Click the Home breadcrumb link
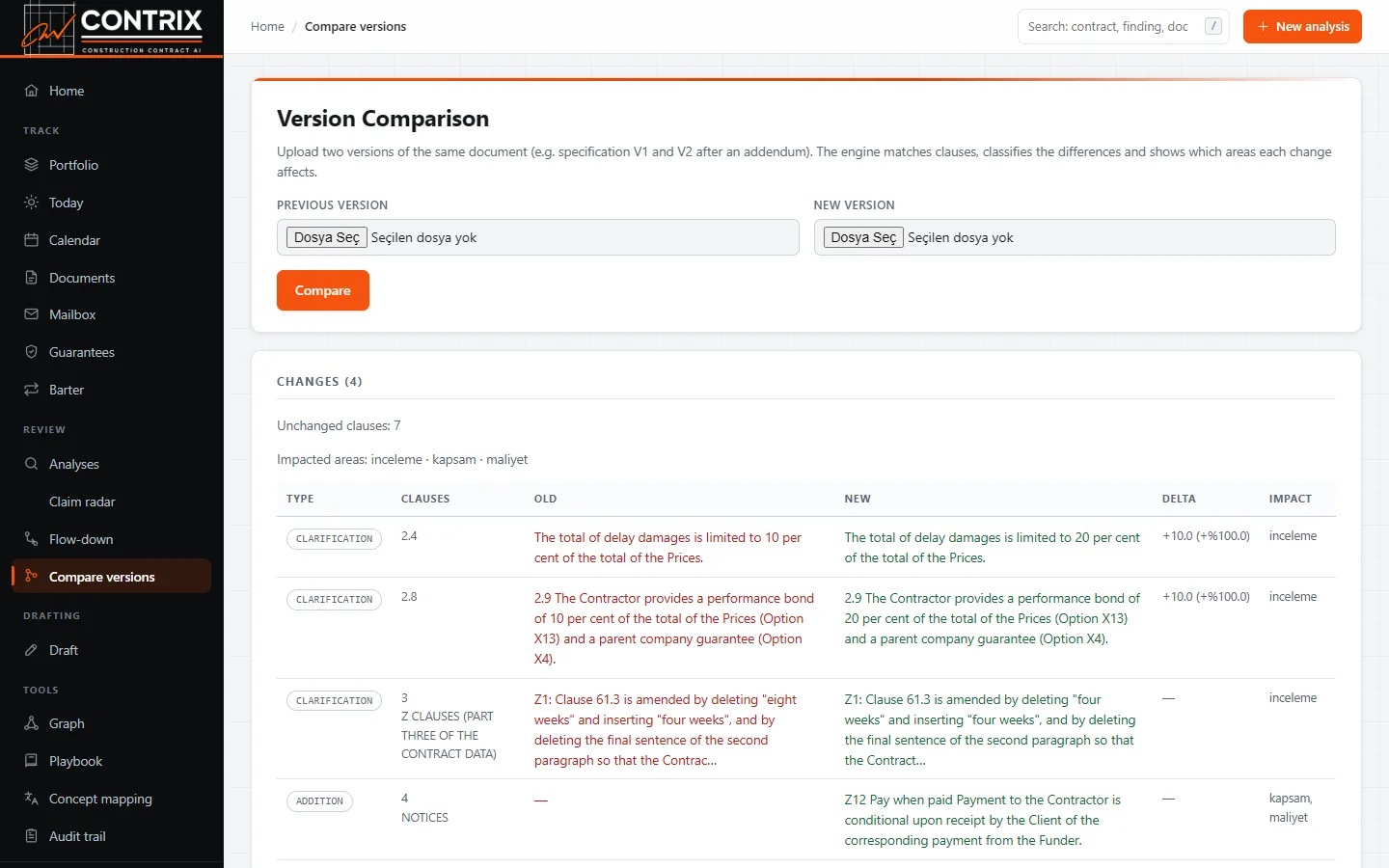Image resolution: width=1389 pixels, height=868 pixels. tap(267, 27)
